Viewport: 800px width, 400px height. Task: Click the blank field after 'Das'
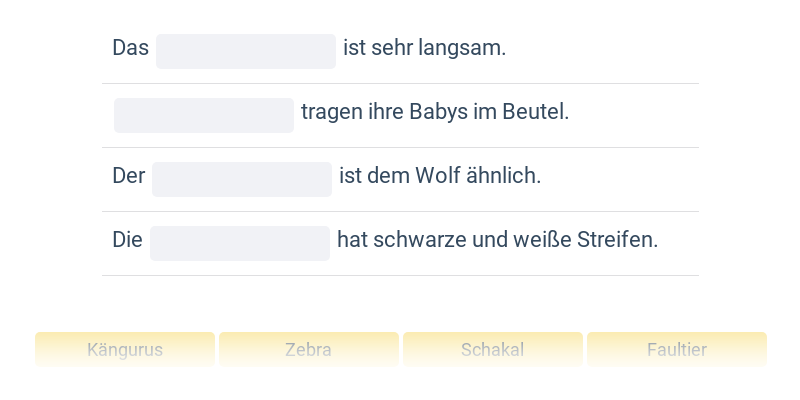[x=246, y=51]
